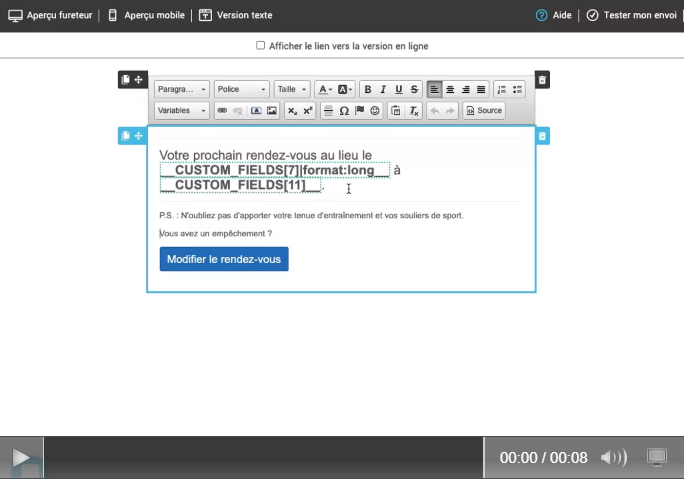Image resolution: width=684 pixels, height=479 pixels.
Task: Toggle Source code view
Action: point(484,111)
